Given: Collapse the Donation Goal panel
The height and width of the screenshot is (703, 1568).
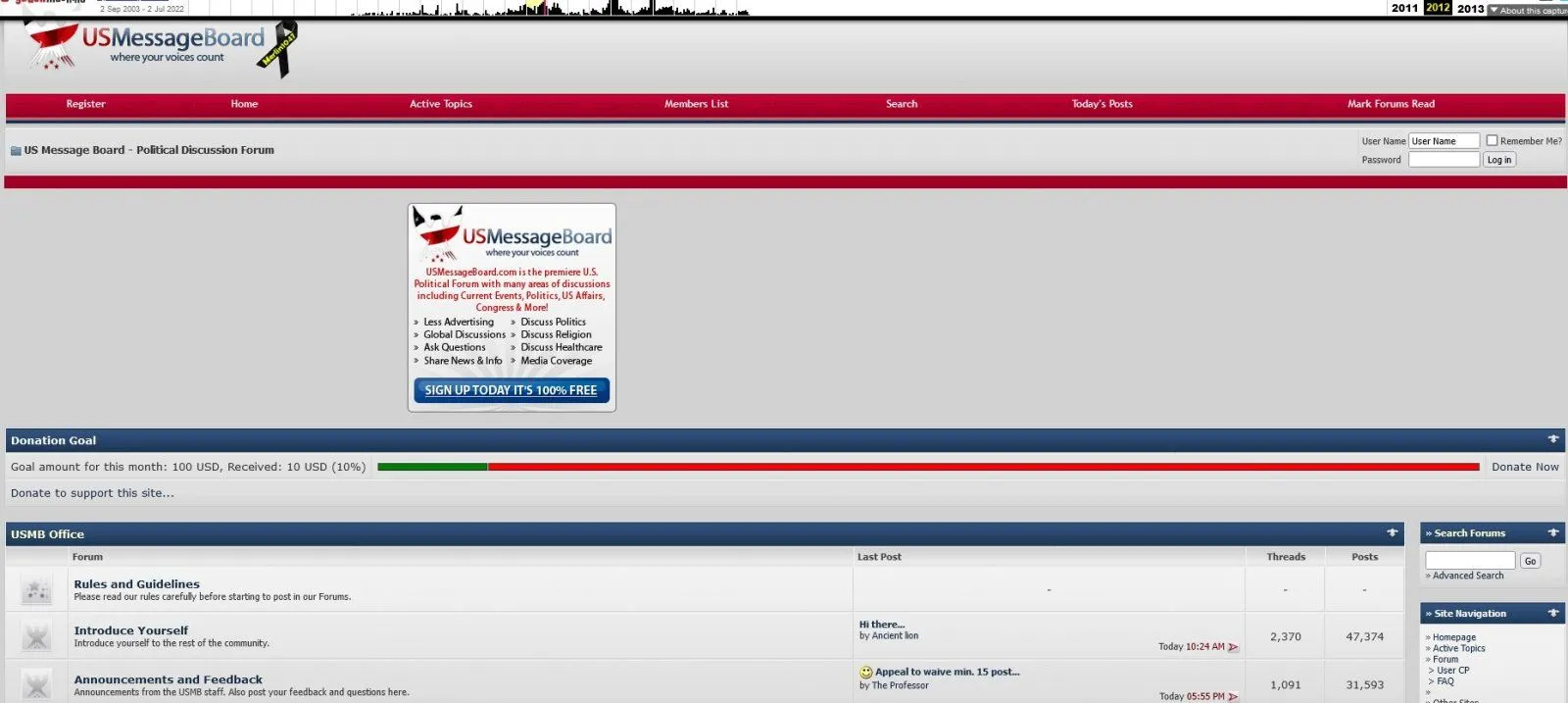Looking at the screenshot, I should click(1553, 439).
